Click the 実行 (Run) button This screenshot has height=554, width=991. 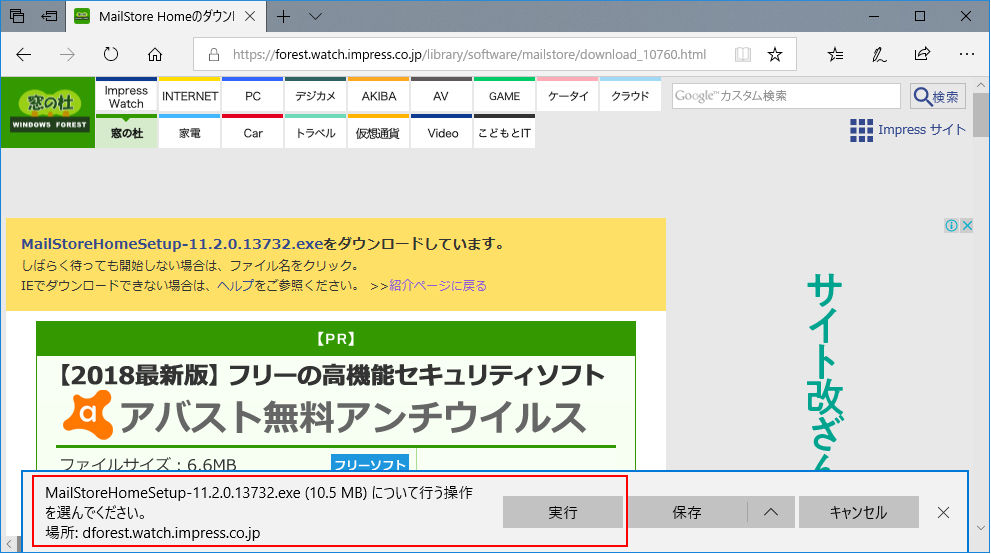click(x=562, y=512)
